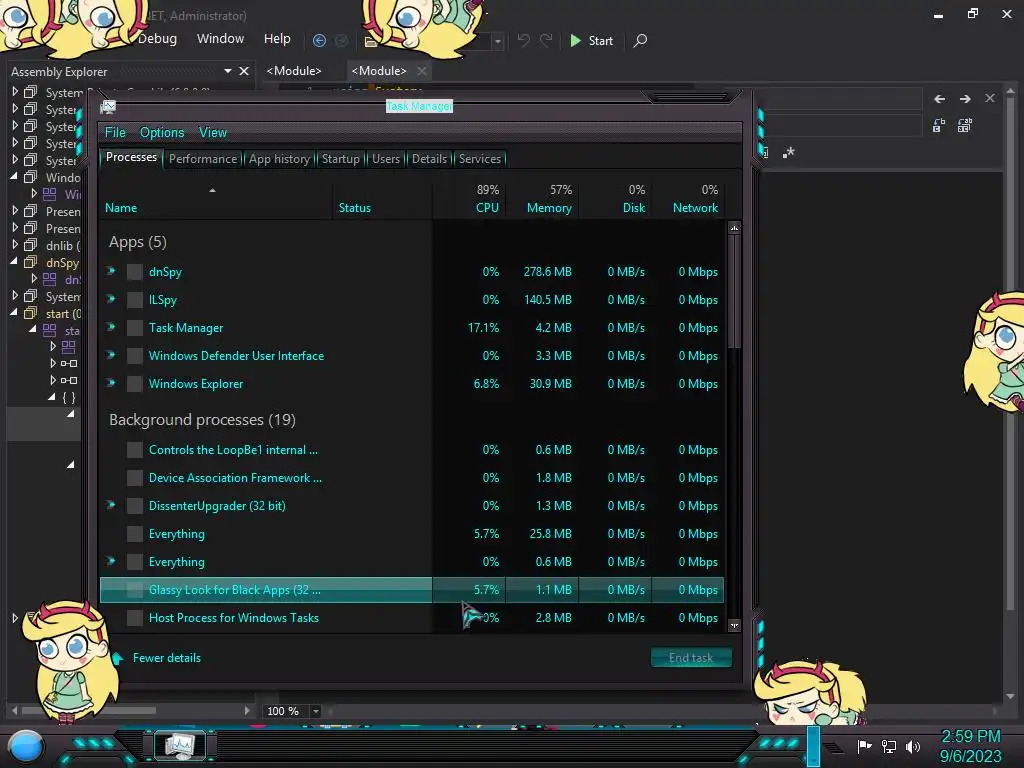Click the Host Process for Windows Tasks icon
This screenshot has width=1024, height=768.
(x=135, y=618)
